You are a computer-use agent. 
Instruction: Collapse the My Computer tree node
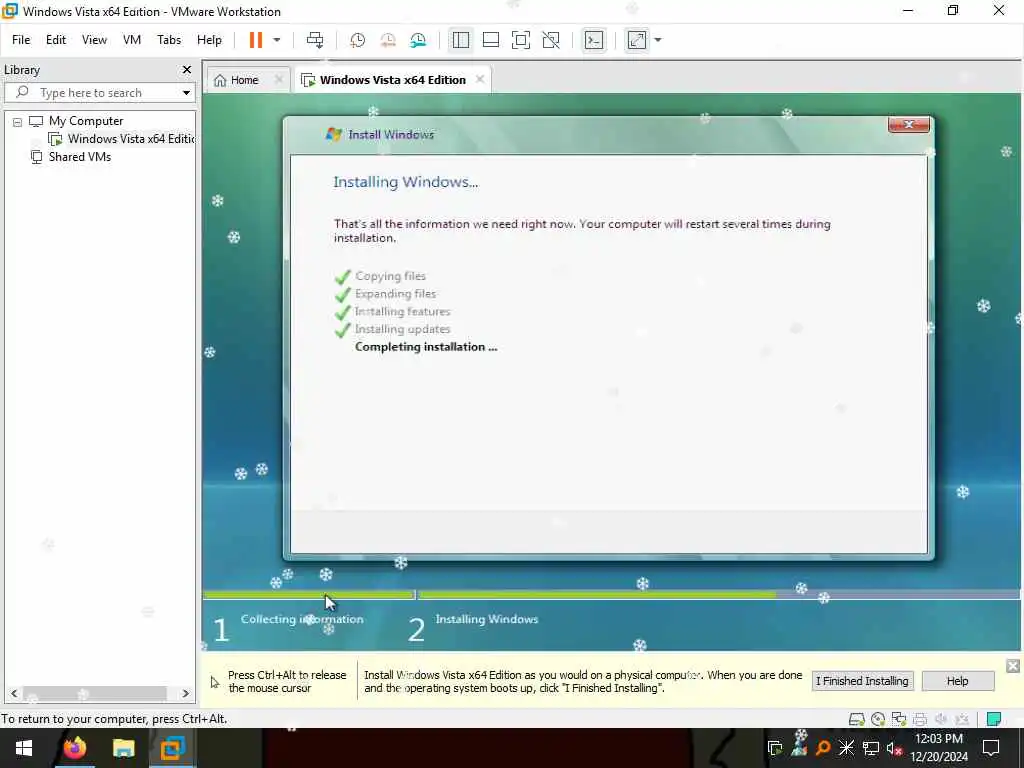point(17,121)
